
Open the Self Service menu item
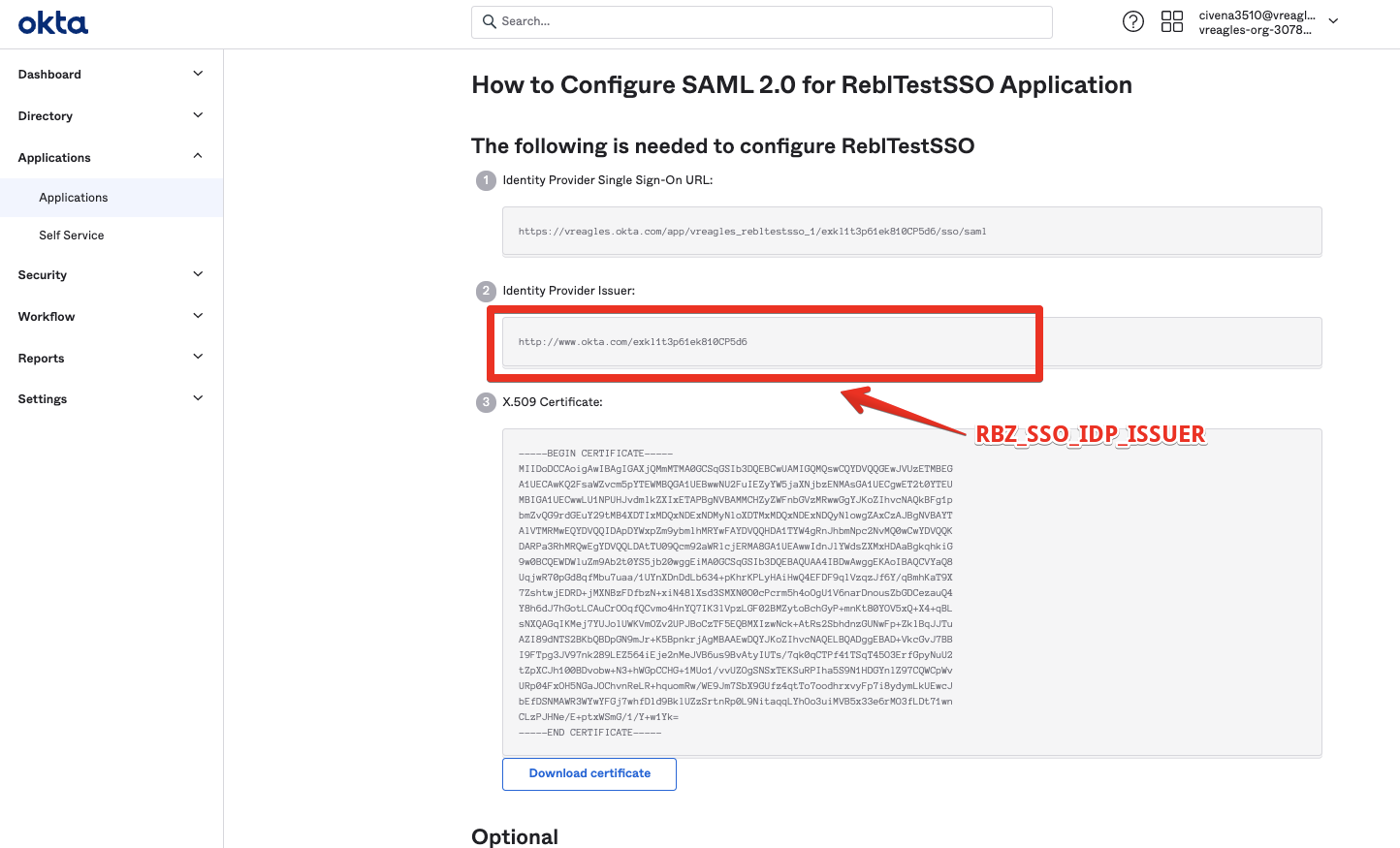(x=72, y=236)
